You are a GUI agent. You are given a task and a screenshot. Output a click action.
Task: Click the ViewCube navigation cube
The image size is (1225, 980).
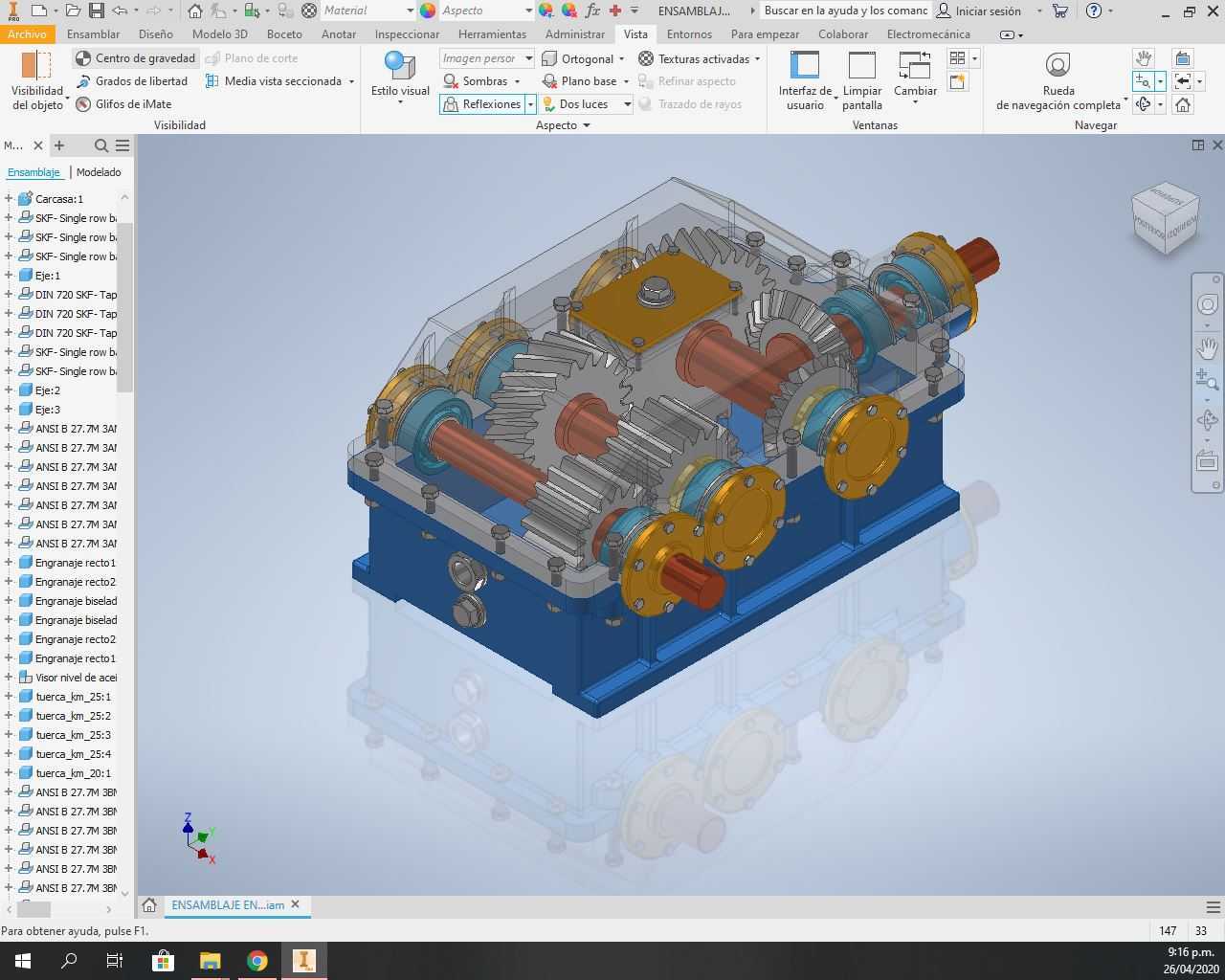pos(1165,216)
